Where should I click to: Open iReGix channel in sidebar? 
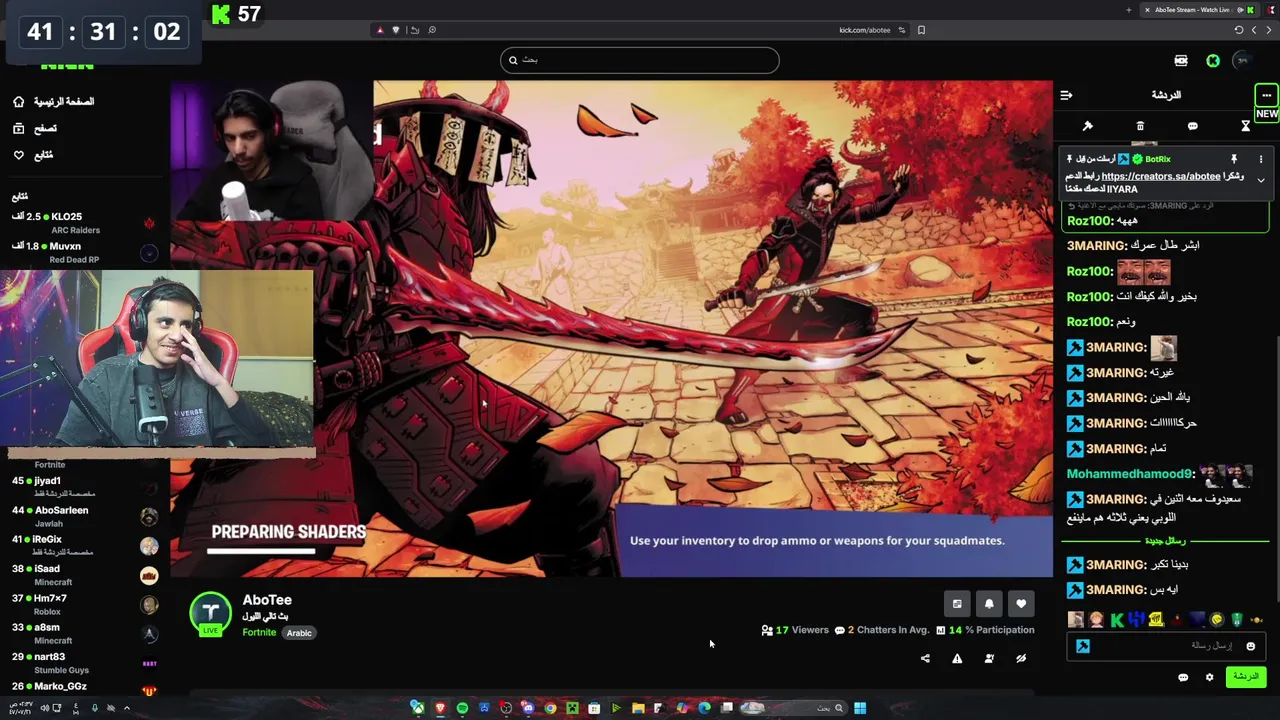[x=85, y=545]
